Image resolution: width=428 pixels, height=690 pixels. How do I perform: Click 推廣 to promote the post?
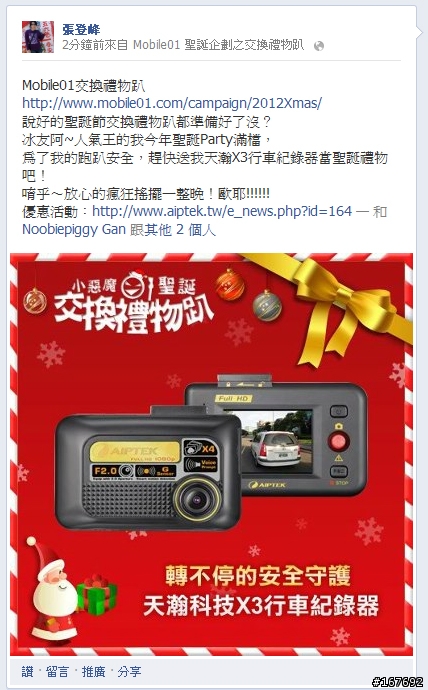(93, 672)
